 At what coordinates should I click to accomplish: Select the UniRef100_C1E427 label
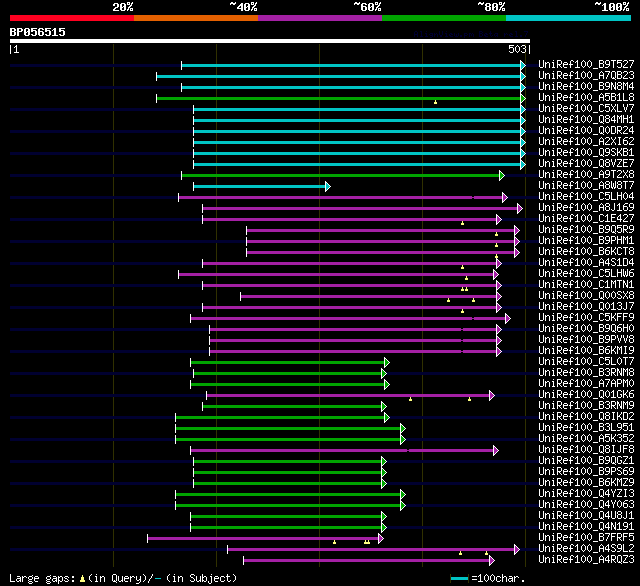[x=586, y=218]
